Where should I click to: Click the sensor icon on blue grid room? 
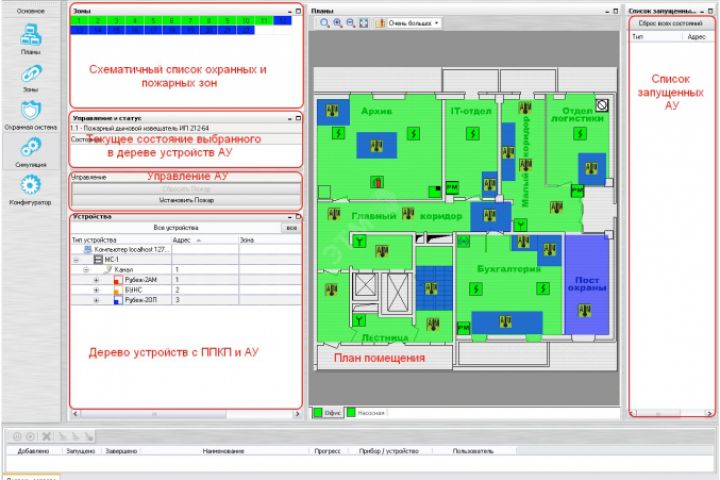click(431, 288)
